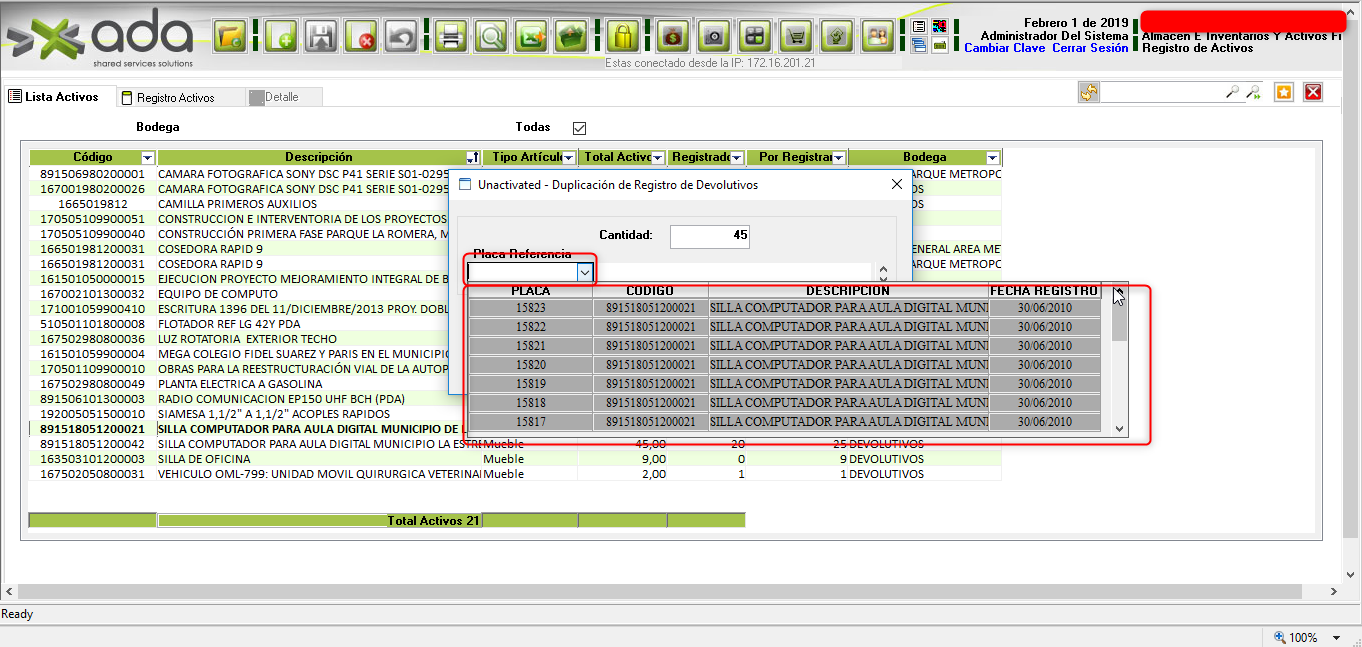Open the Placa Referencia dropdown
The height and width of the screenshot is (647, 1362).
click(x=586, y=272)
